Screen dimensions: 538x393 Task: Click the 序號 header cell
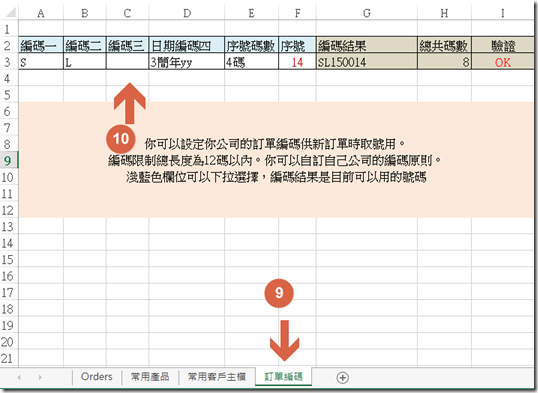pos(297,45)
